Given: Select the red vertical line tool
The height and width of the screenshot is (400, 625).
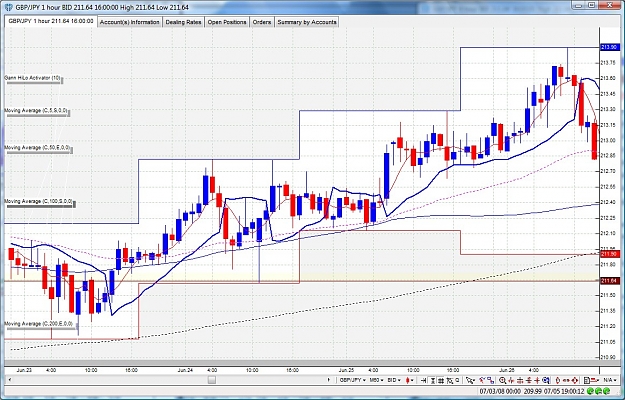Looking at the screenshot, I should [x=511, y=380].
